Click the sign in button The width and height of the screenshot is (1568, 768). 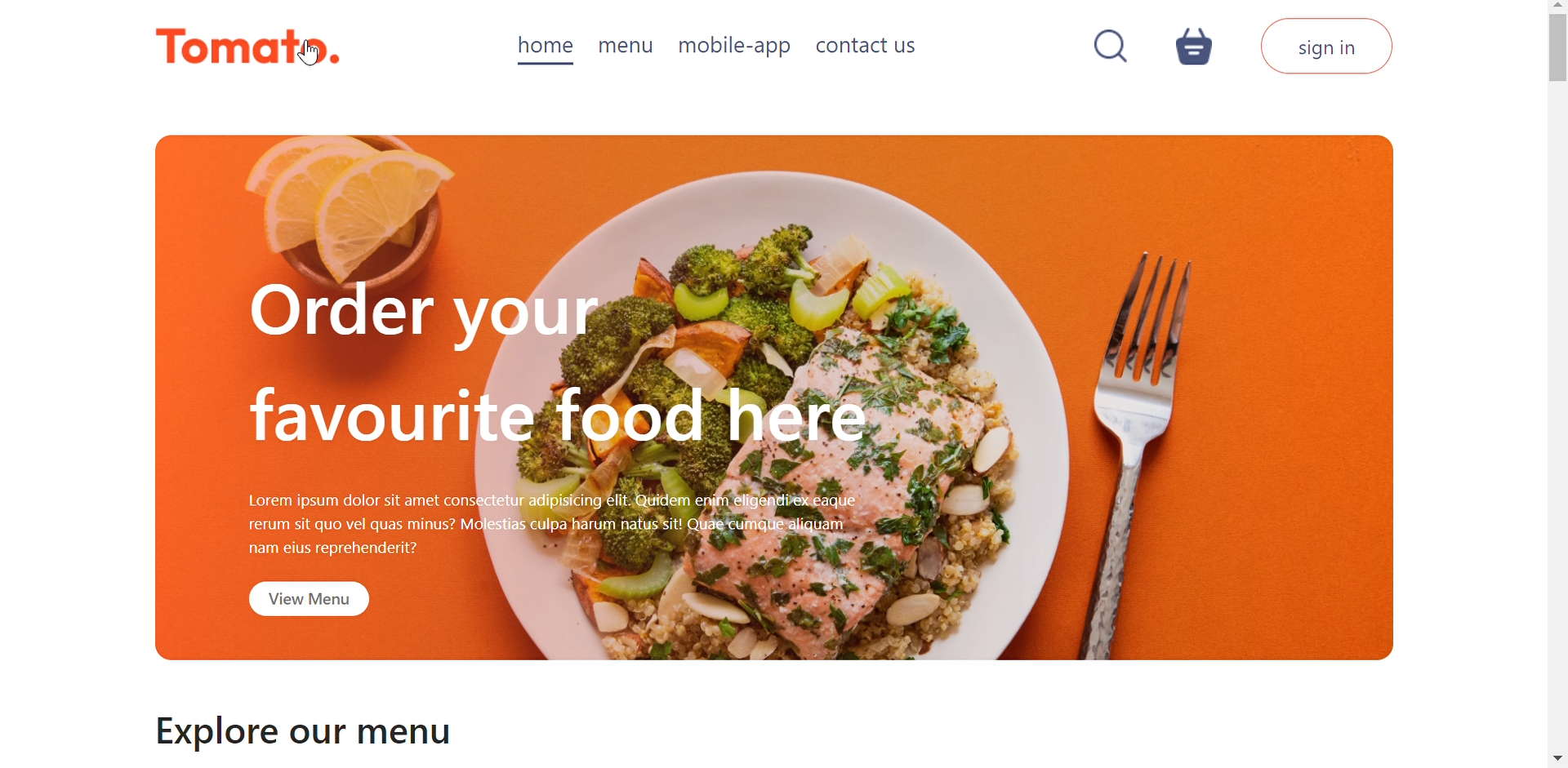pyautogui.click(x=1326, y=47)
